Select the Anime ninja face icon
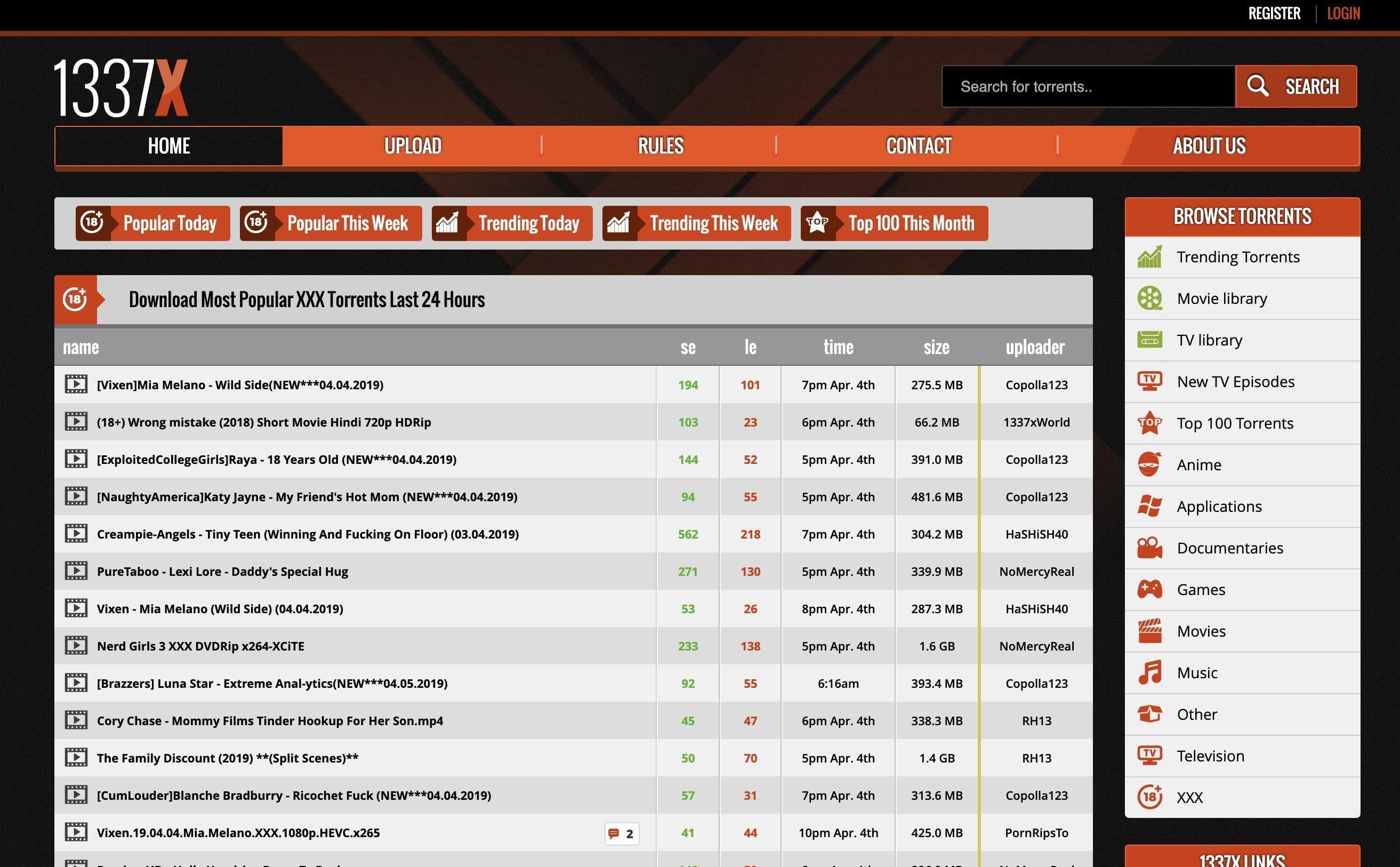Image resolution: width=1400 pixels, height=867 pixels. pyautogui.click(x=1149, y=464)
